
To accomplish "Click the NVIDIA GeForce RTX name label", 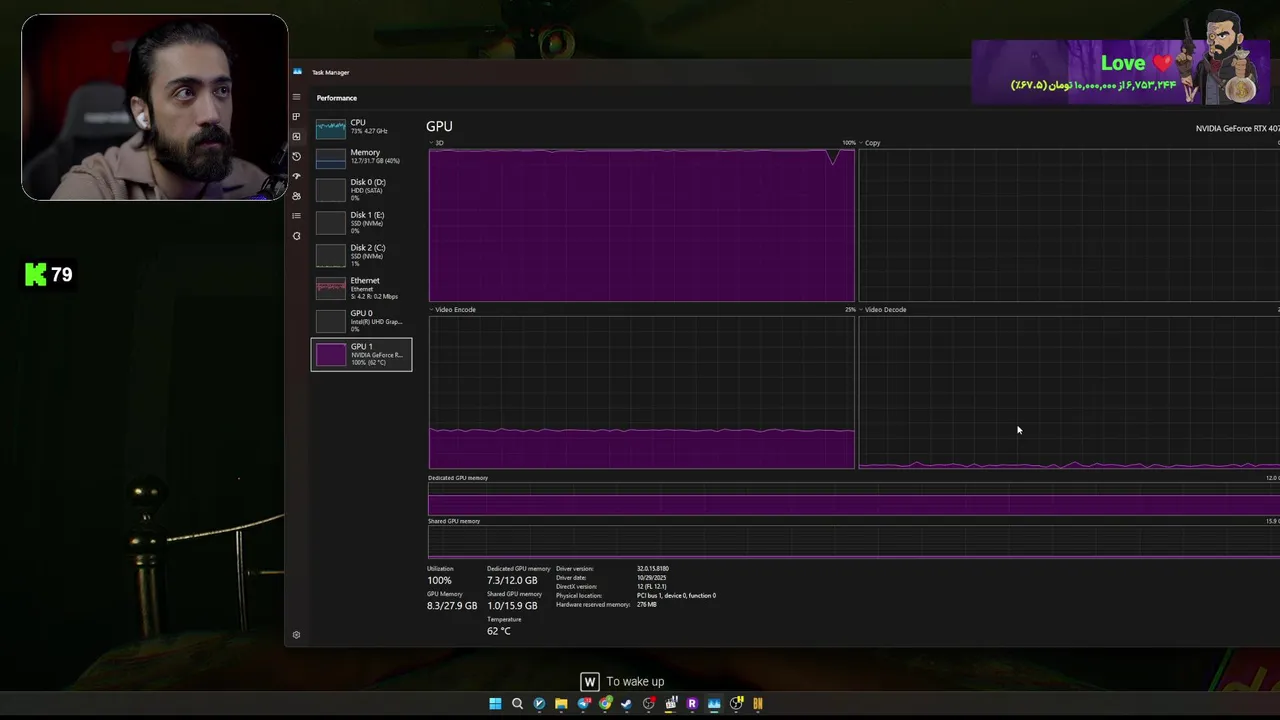I will pos(1238,128).
